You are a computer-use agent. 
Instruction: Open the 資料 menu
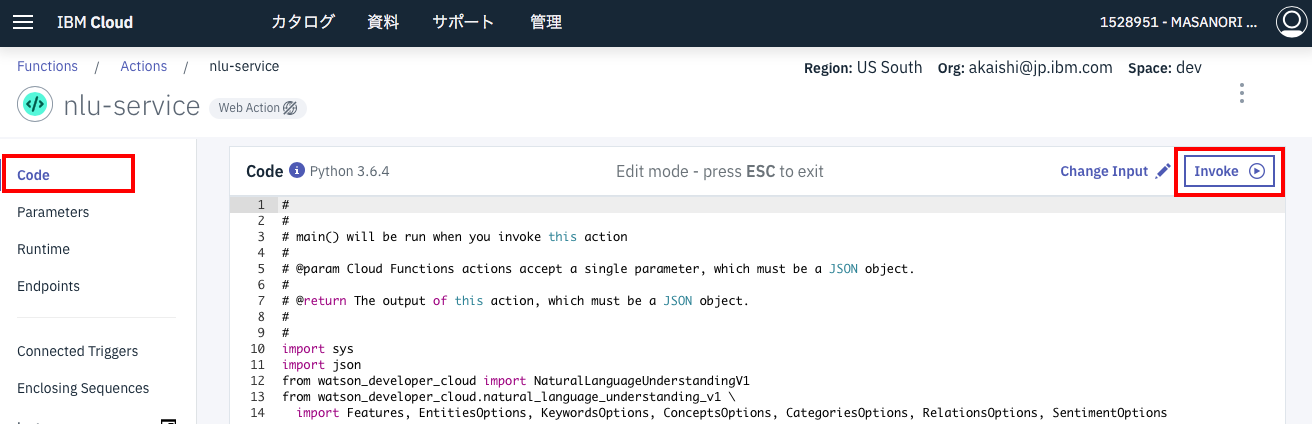click(x=383, y=22)
